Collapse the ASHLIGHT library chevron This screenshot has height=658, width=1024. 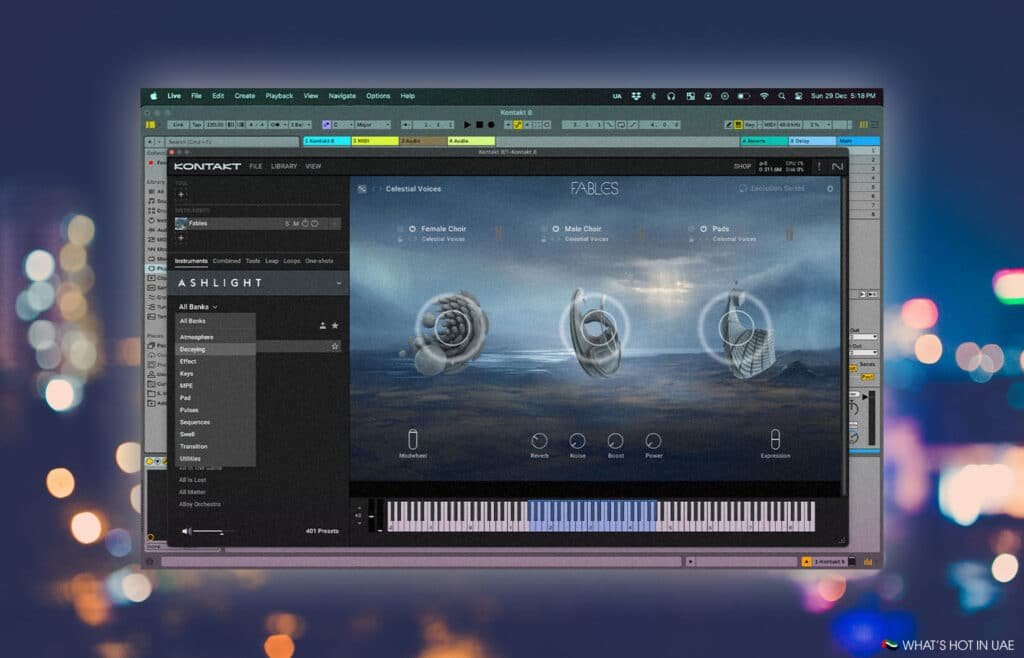point(339,283)
